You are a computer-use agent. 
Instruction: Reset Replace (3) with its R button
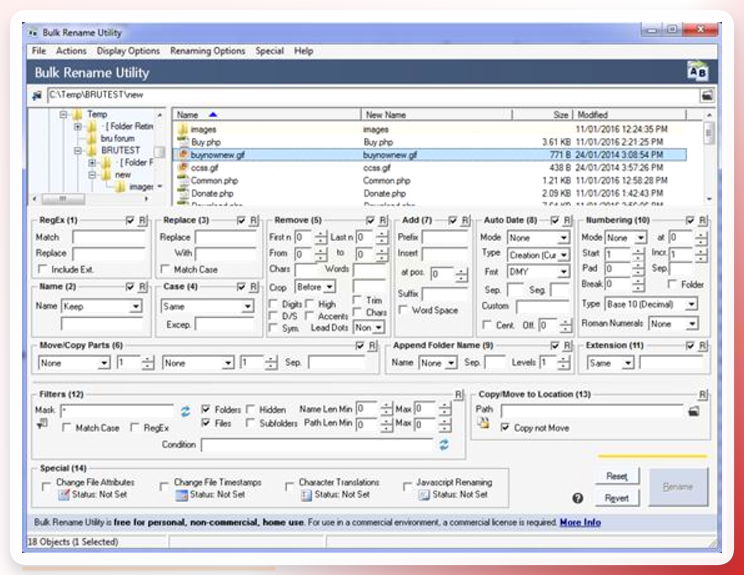click(254, 221)
